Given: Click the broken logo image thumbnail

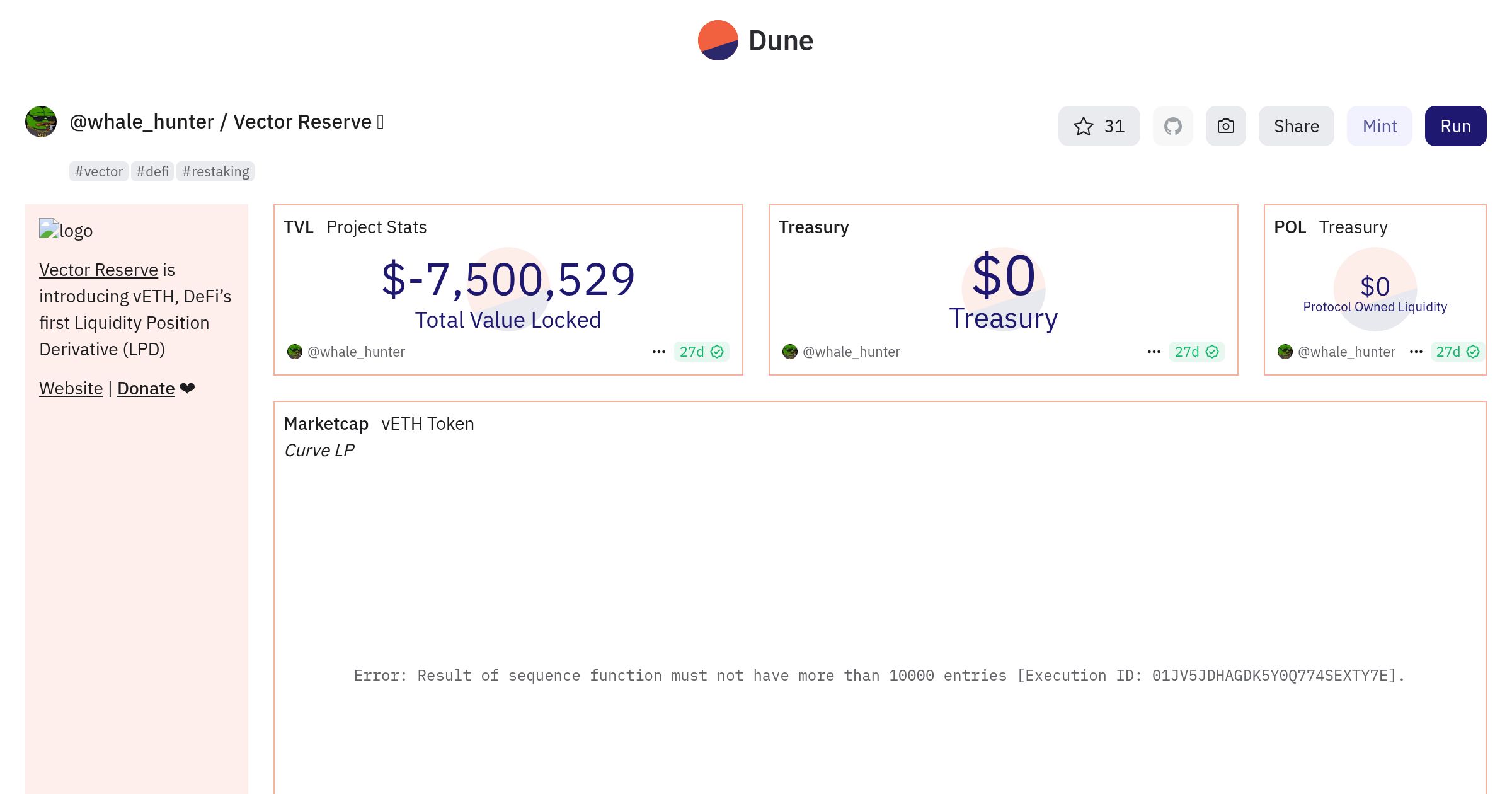Looking at the screenshot, I should pos(49,229).
